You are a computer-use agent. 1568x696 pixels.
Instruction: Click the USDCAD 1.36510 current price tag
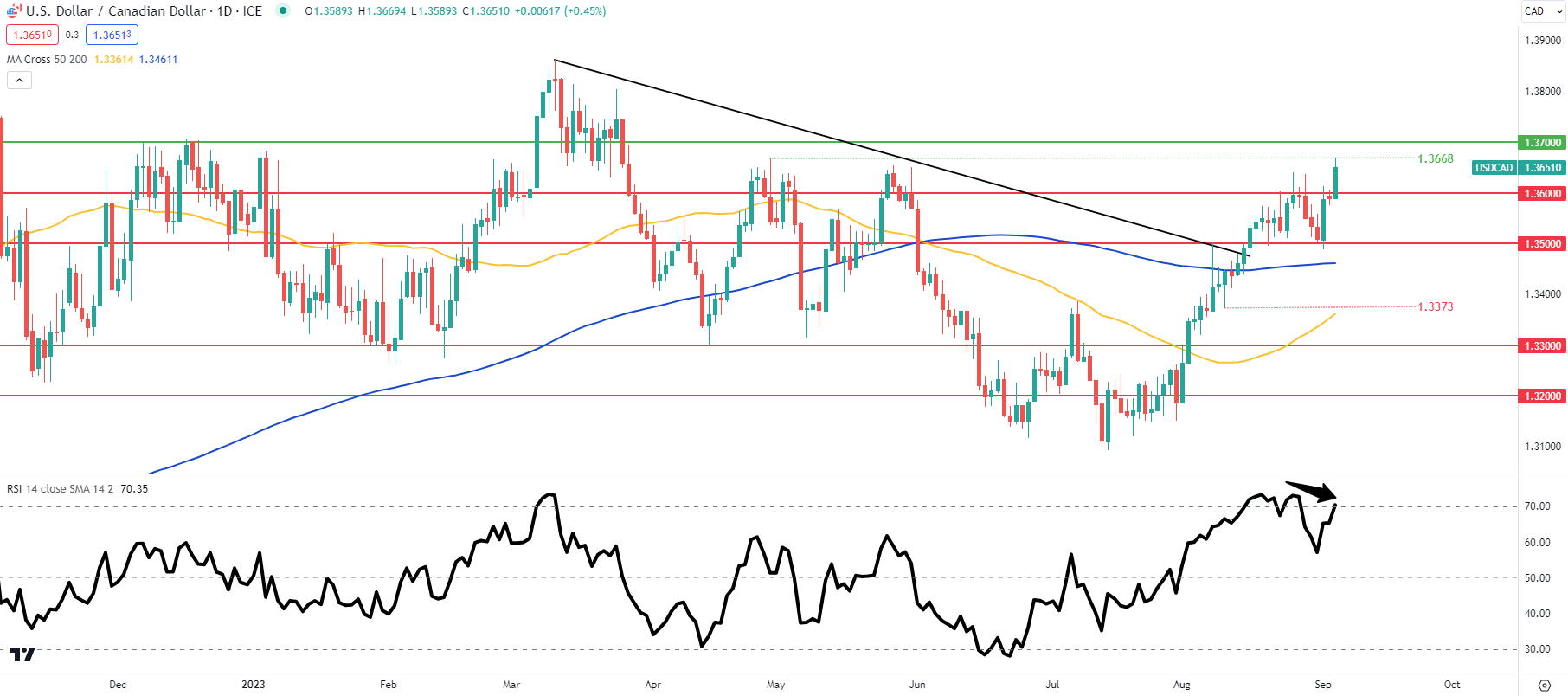pyautogui.click(x=1519, y=168)
